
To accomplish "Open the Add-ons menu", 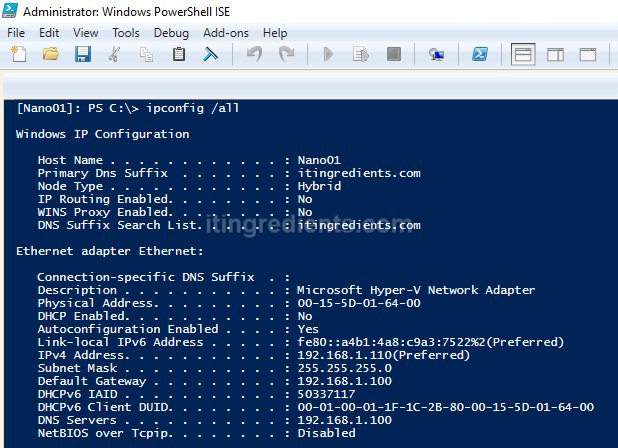I will 225,33.
